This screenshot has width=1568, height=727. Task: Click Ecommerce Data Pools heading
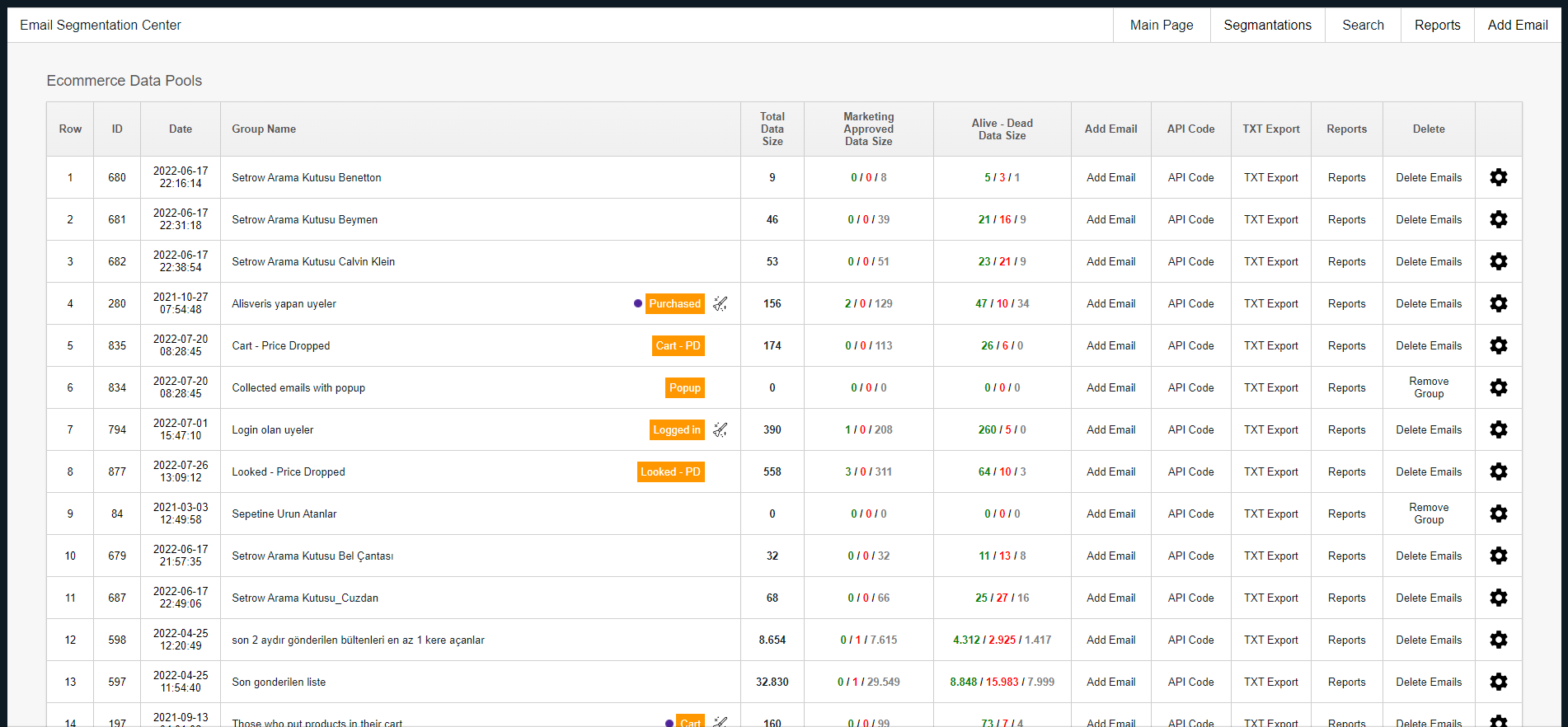[x=124, y=81]
